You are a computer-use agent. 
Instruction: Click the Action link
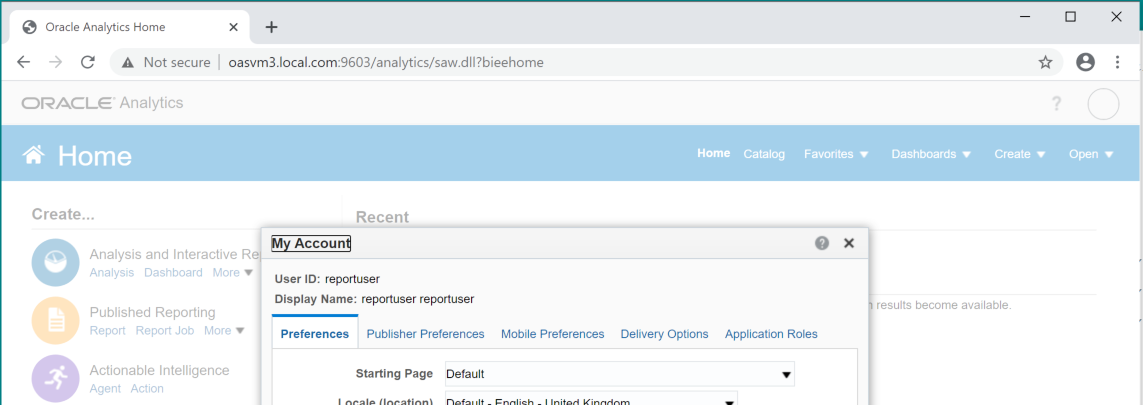(147, 389)
